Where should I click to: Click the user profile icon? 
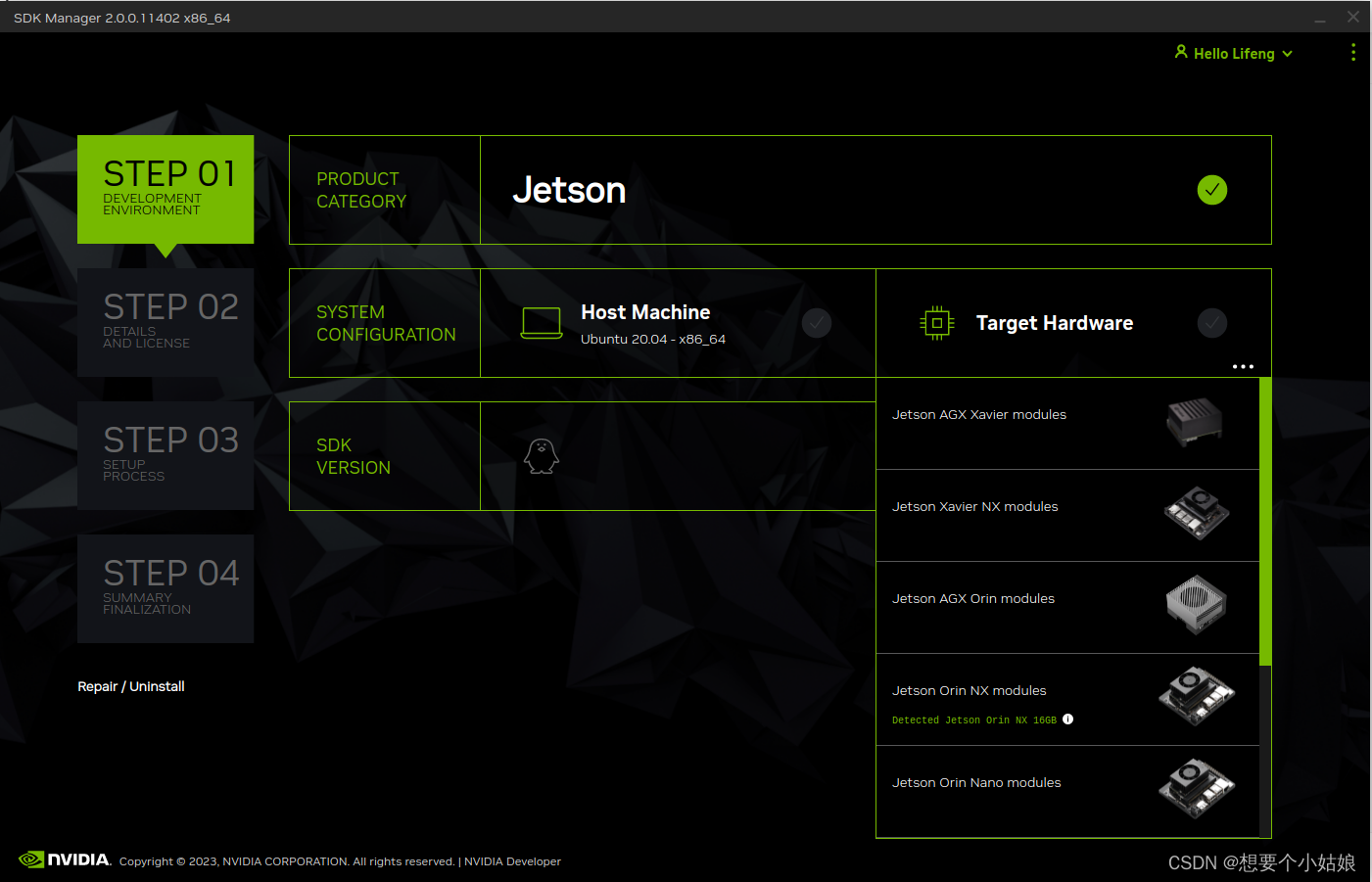pyautogui.click(x=1181, y=52)
